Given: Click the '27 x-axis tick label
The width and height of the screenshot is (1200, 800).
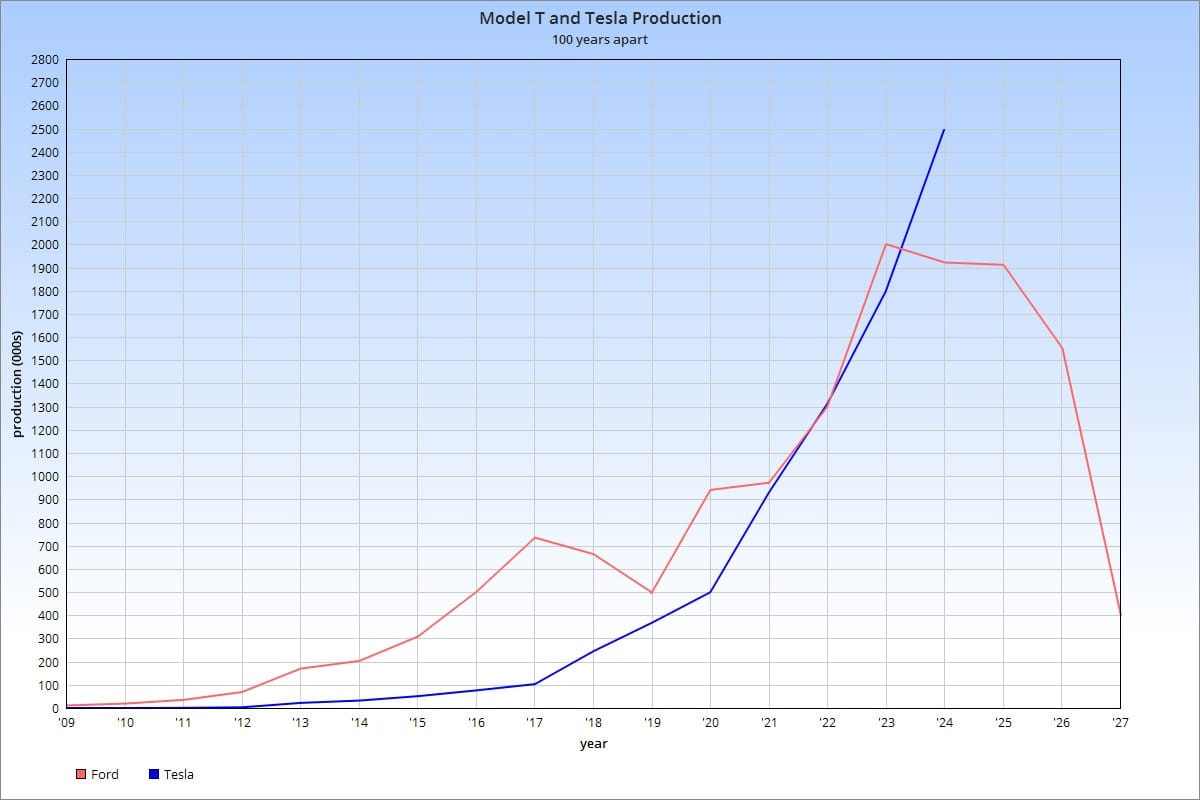Looking at the screenshot, I should coord(1120,721).
